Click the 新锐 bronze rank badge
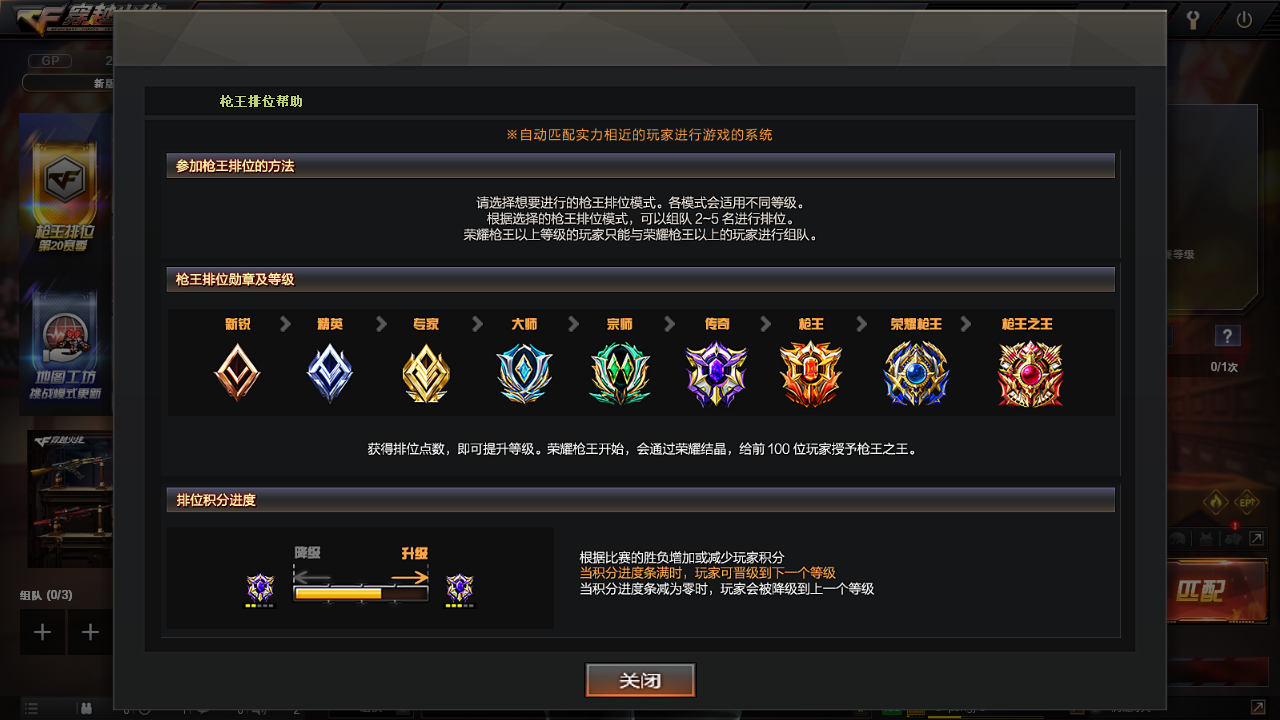Viewport: 1280px width, 720px height. [x=237, y=373]
